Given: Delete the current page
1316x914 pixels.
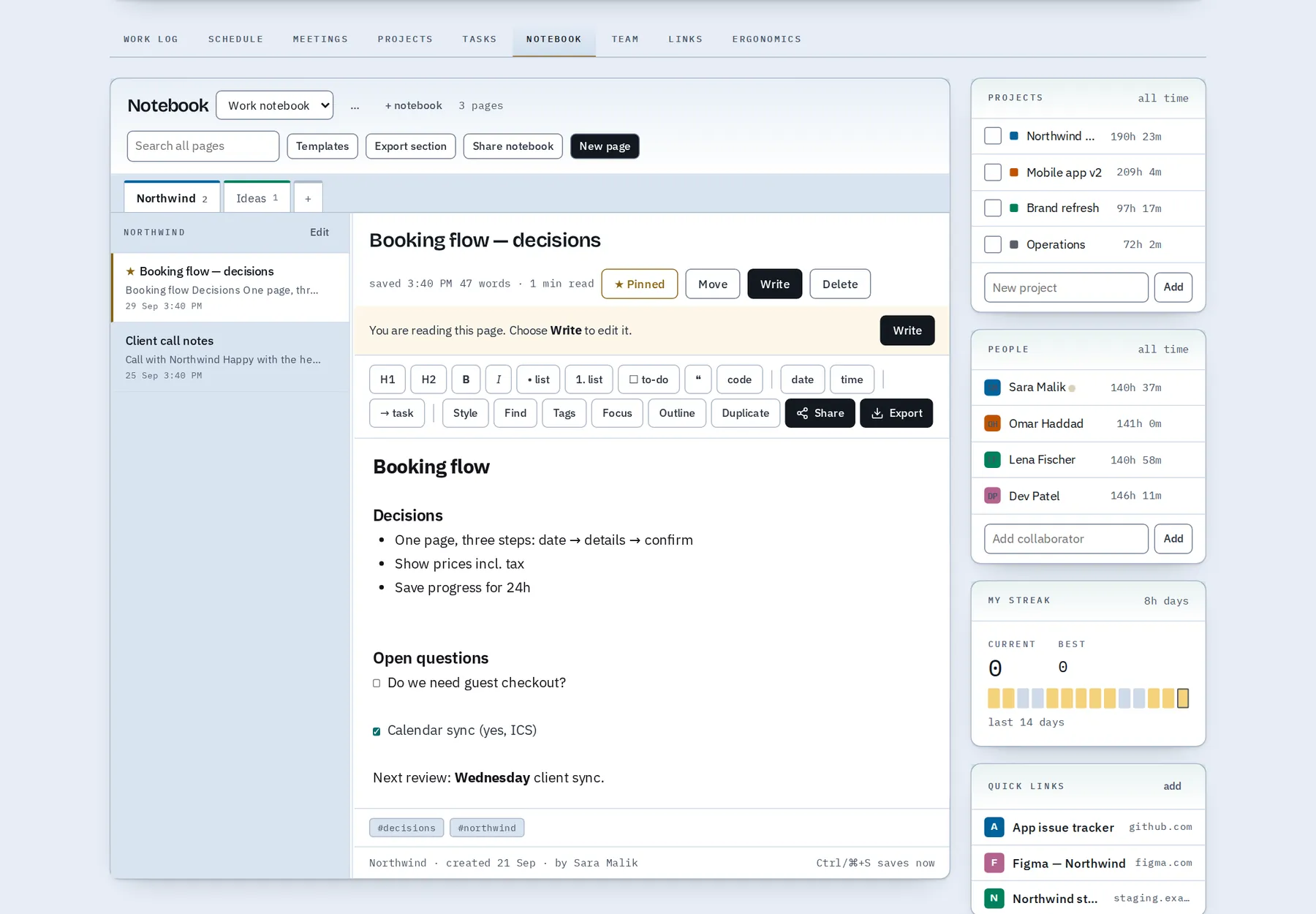Looking at the screenshot, I should tap(840, 284).
